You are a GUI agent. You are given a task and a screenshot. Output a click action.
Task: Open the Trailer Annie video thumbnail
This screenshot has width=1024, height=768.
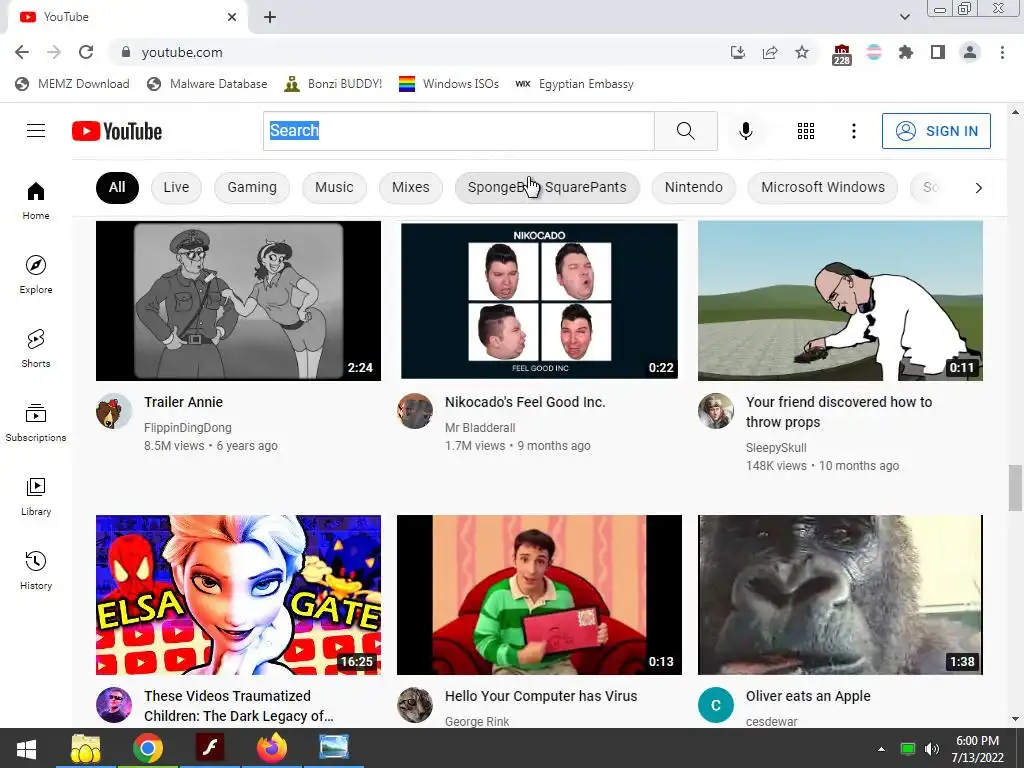238,300
